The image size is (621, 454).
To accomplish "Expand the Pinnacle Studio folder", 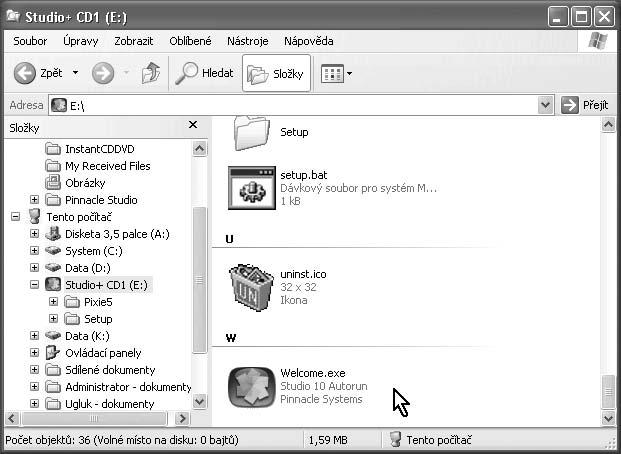I will [34, 199].
